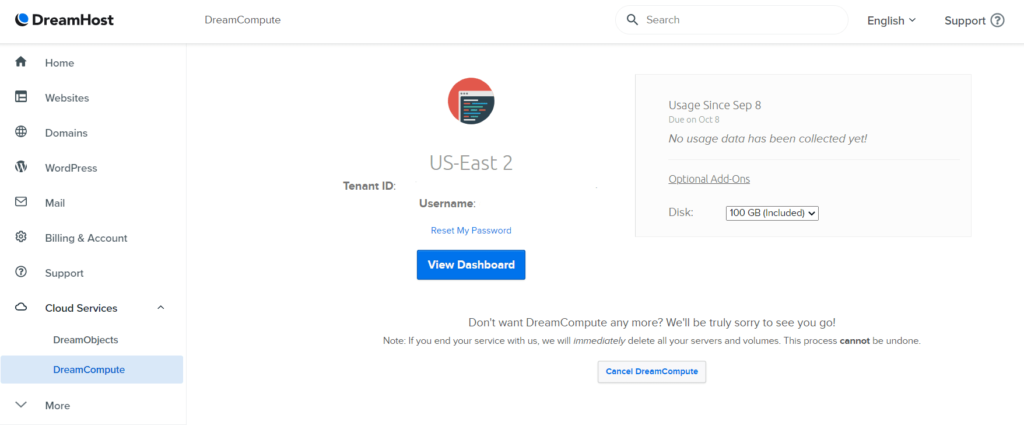1024x425 pixels.
Task: Open the WordPress logo icon
Action: (x=21, y=167)
